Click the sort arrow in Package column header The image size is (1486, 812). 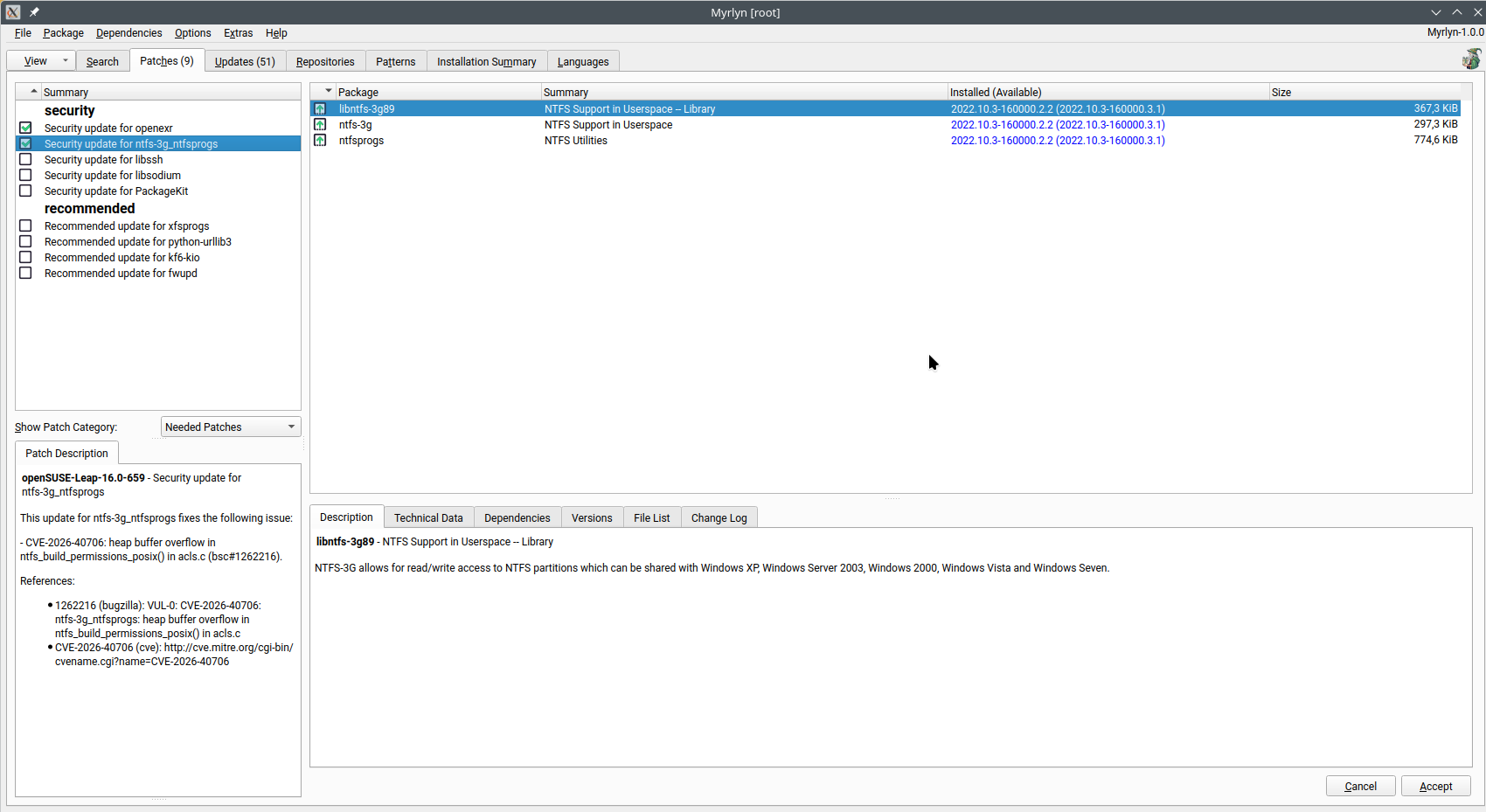329,91
